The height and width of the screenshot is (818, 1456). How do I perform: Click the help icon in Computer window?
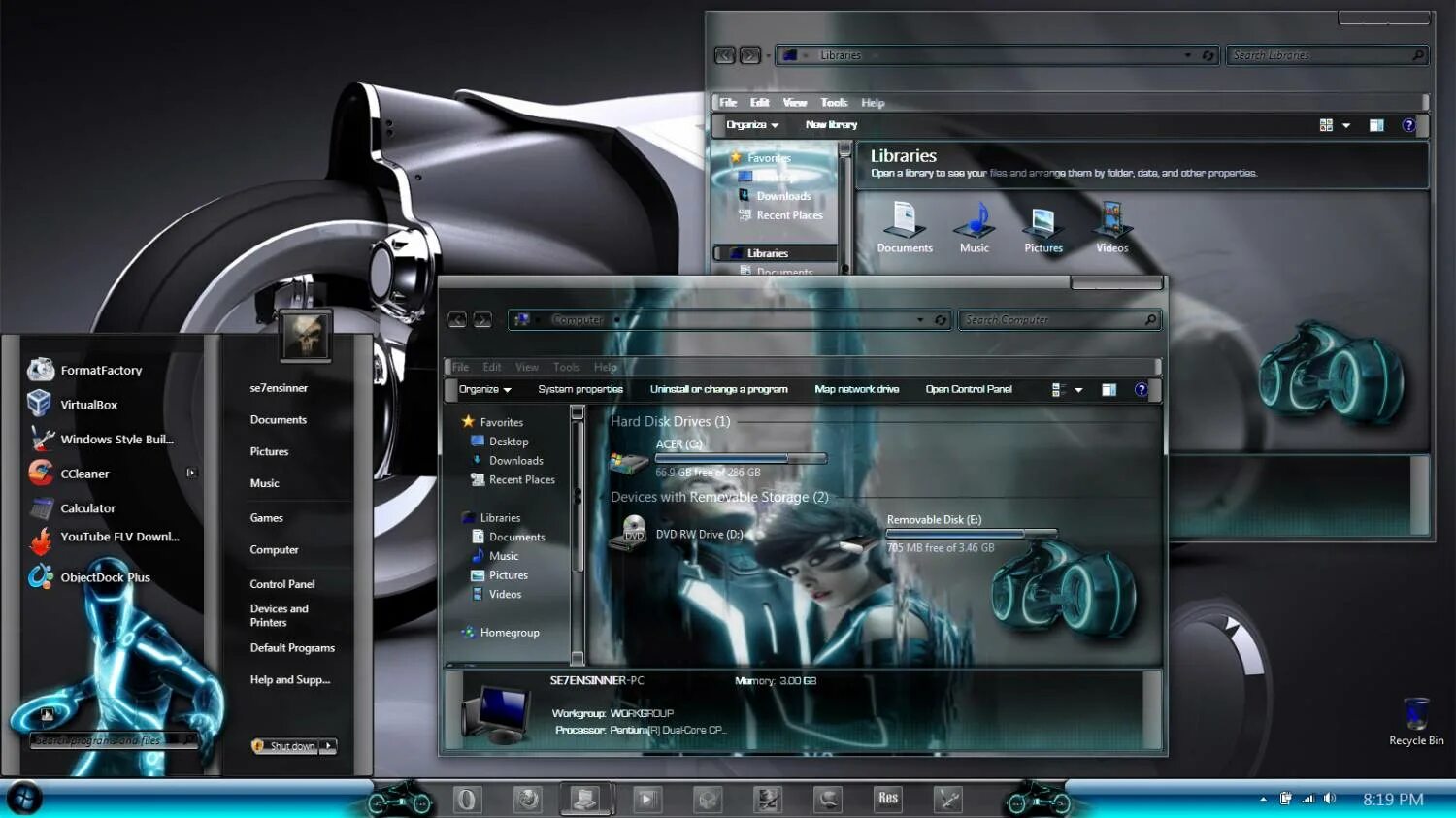1142,390
